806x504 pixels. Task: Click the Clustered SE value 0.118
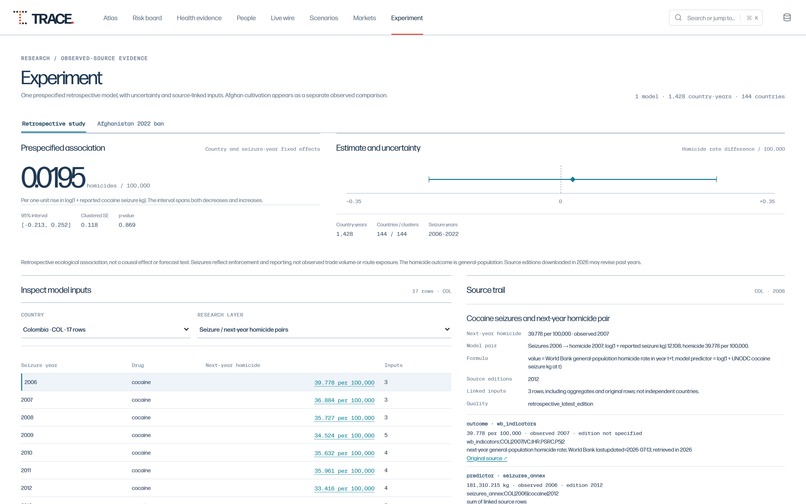(89, 225)
